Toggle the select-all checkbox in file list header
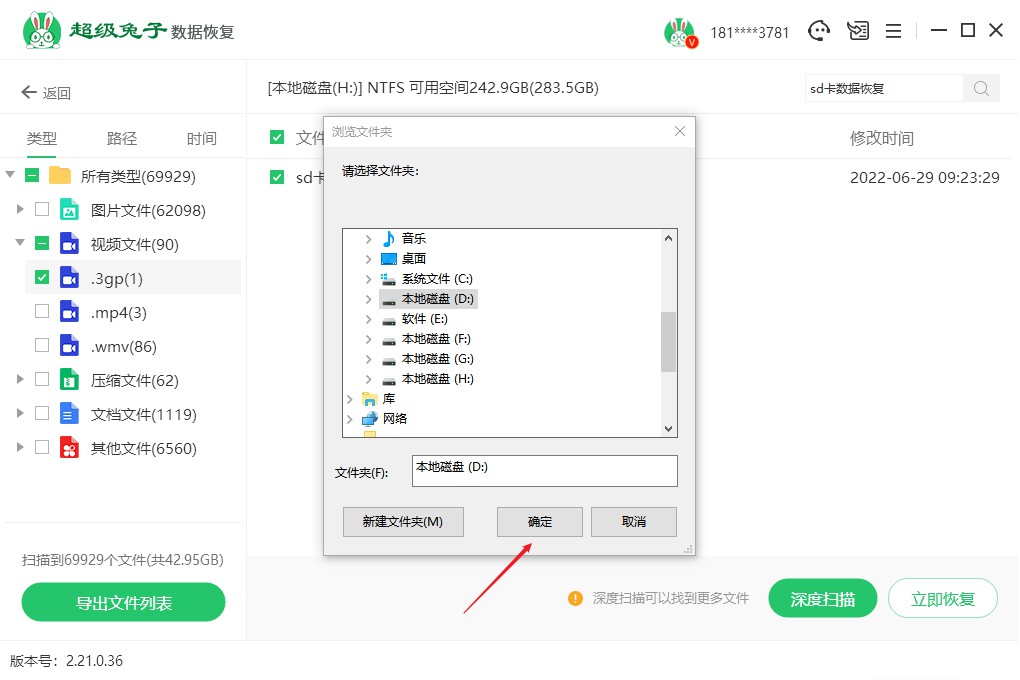 (x=277, y=137)
